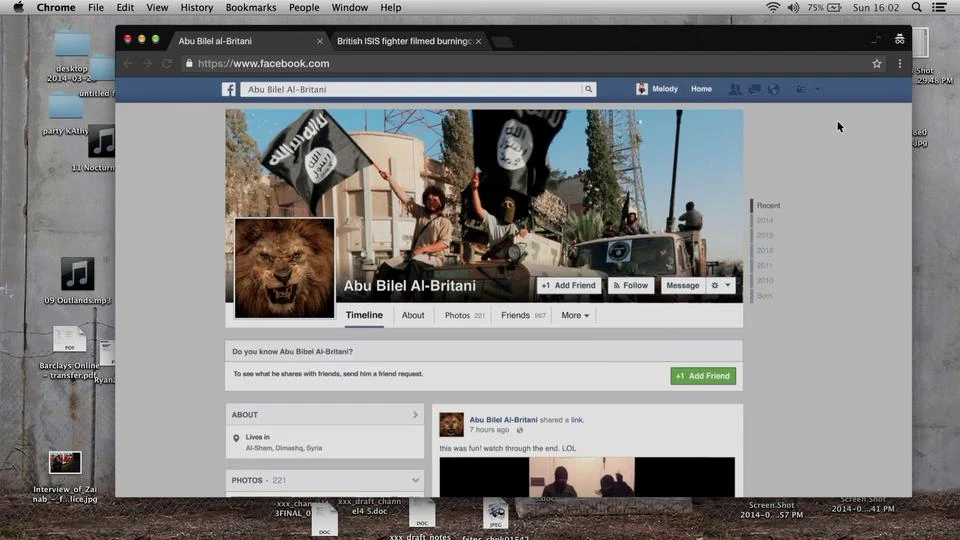
Task: Open the 7 hours ago timestamp
Action: 489,430
